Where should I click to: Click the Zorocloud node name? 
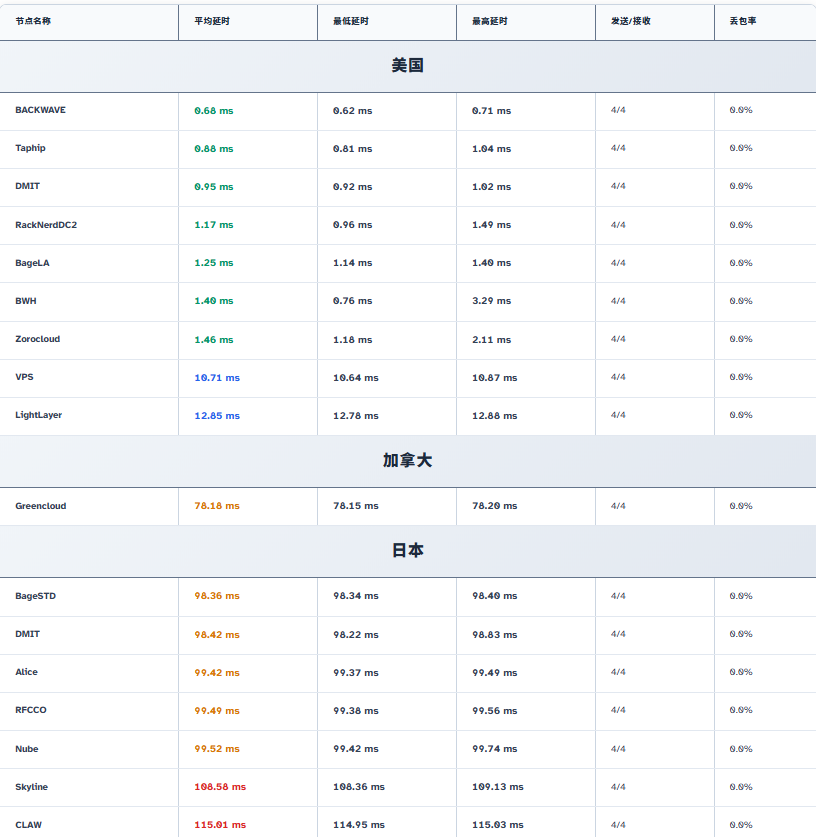tap(37, 339)
